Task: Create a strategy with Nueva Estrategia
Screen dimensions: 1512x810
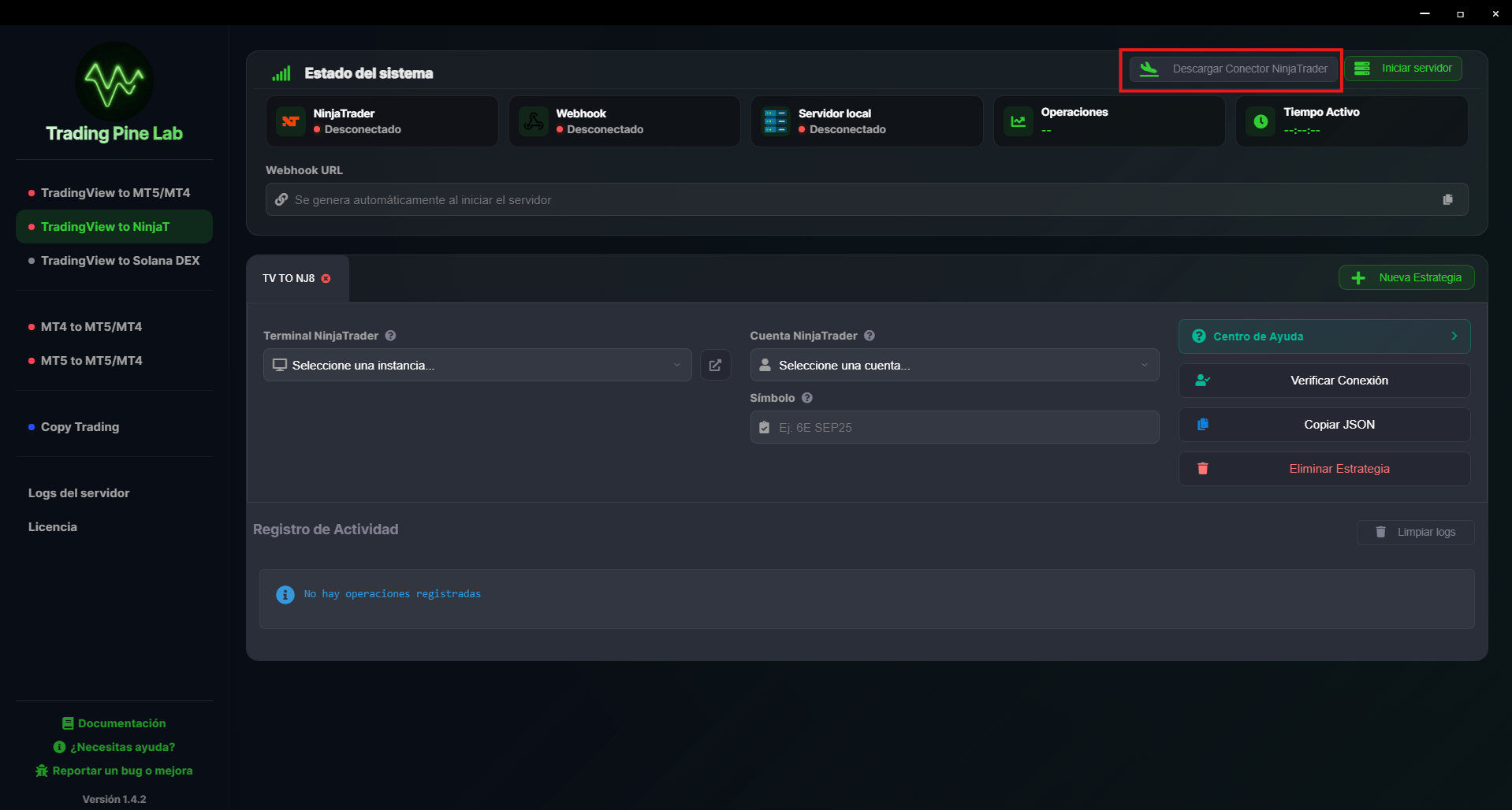Action: pos(1406,277)
